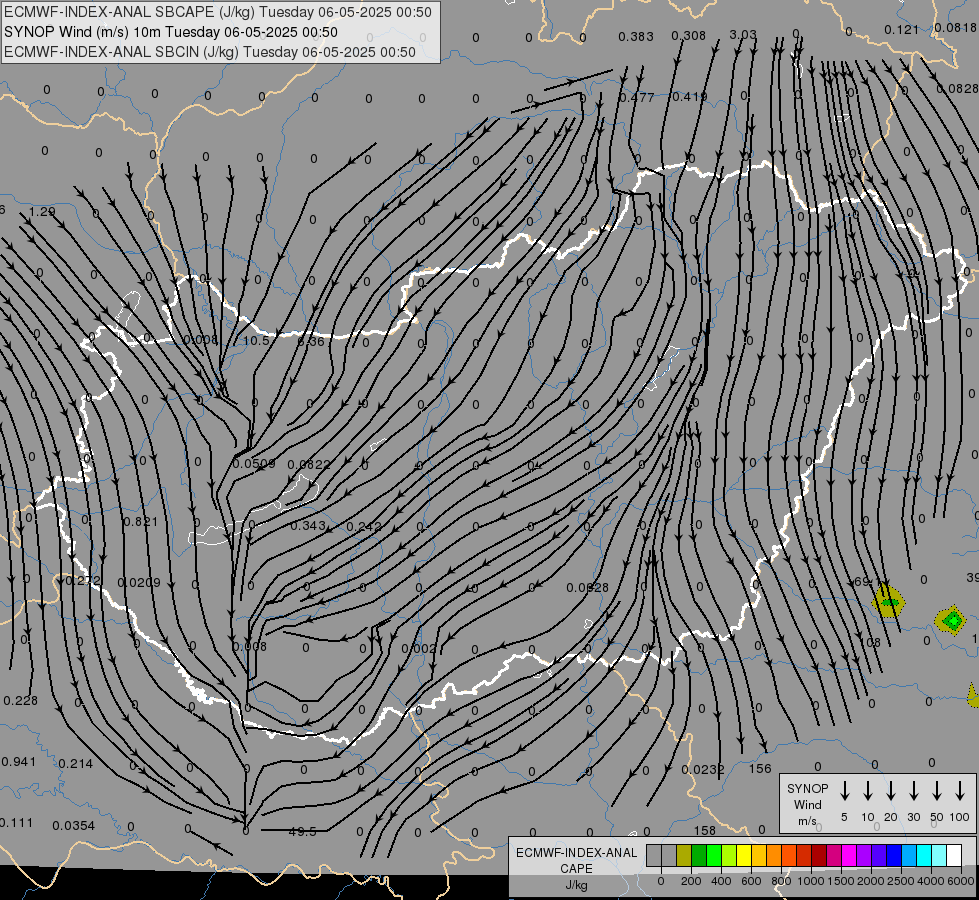Click the map value '0.0509'

click(253, 463)
